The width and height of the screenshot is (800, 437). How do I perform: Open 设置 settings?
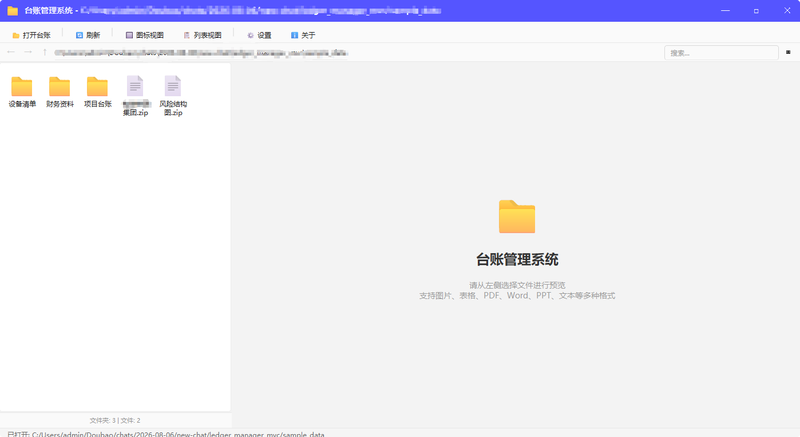(x=259, y=35)
